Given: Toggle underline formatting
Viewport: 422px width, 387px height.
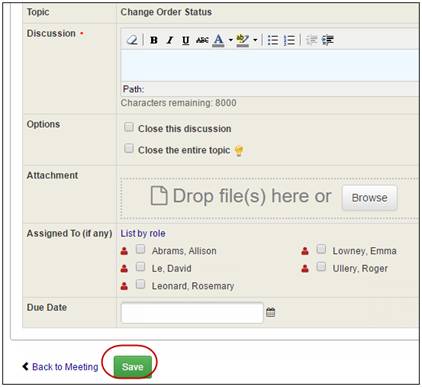Looking at the screenshot, I should (x=186, y=40).
